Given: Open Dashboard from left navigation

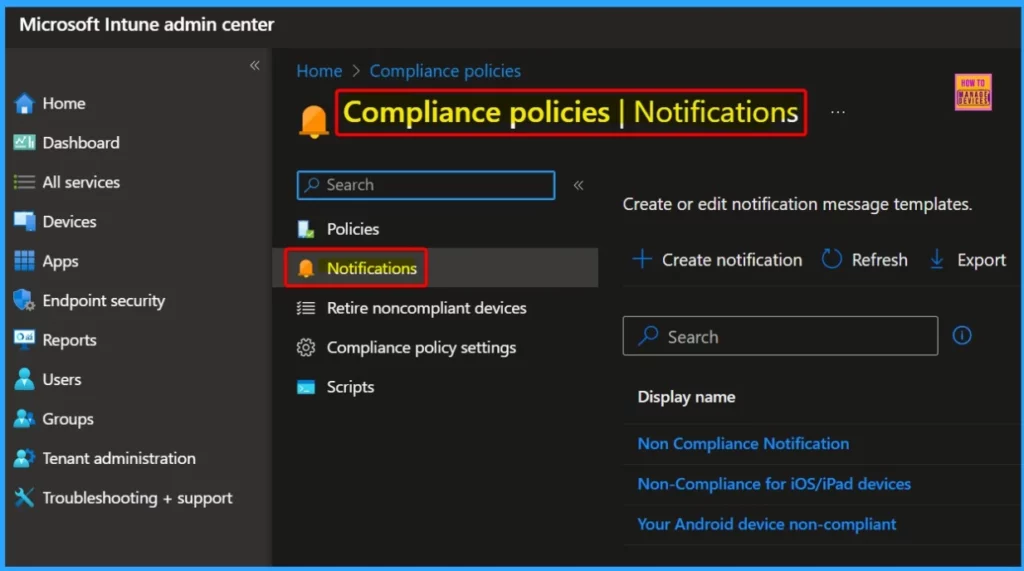Looking at the screenshot, I should pos(81,142).
